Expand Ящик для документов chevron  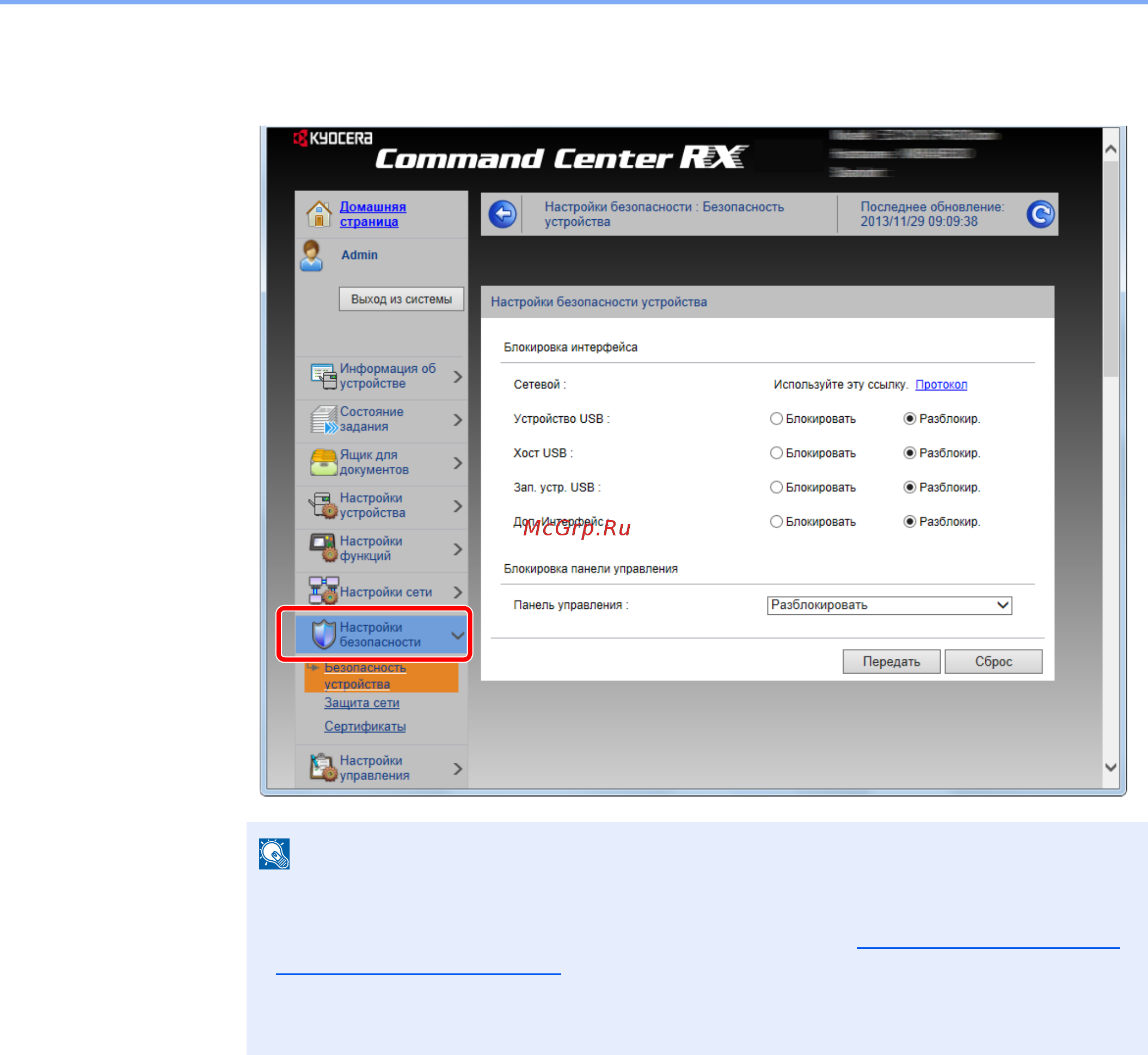[457, 463]
